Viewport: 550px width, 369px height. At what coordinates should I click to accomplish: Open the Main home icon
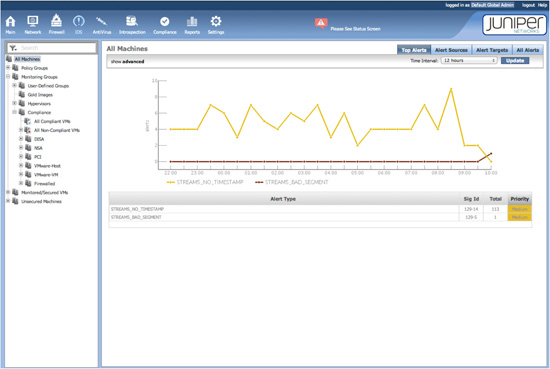point(11,22)
